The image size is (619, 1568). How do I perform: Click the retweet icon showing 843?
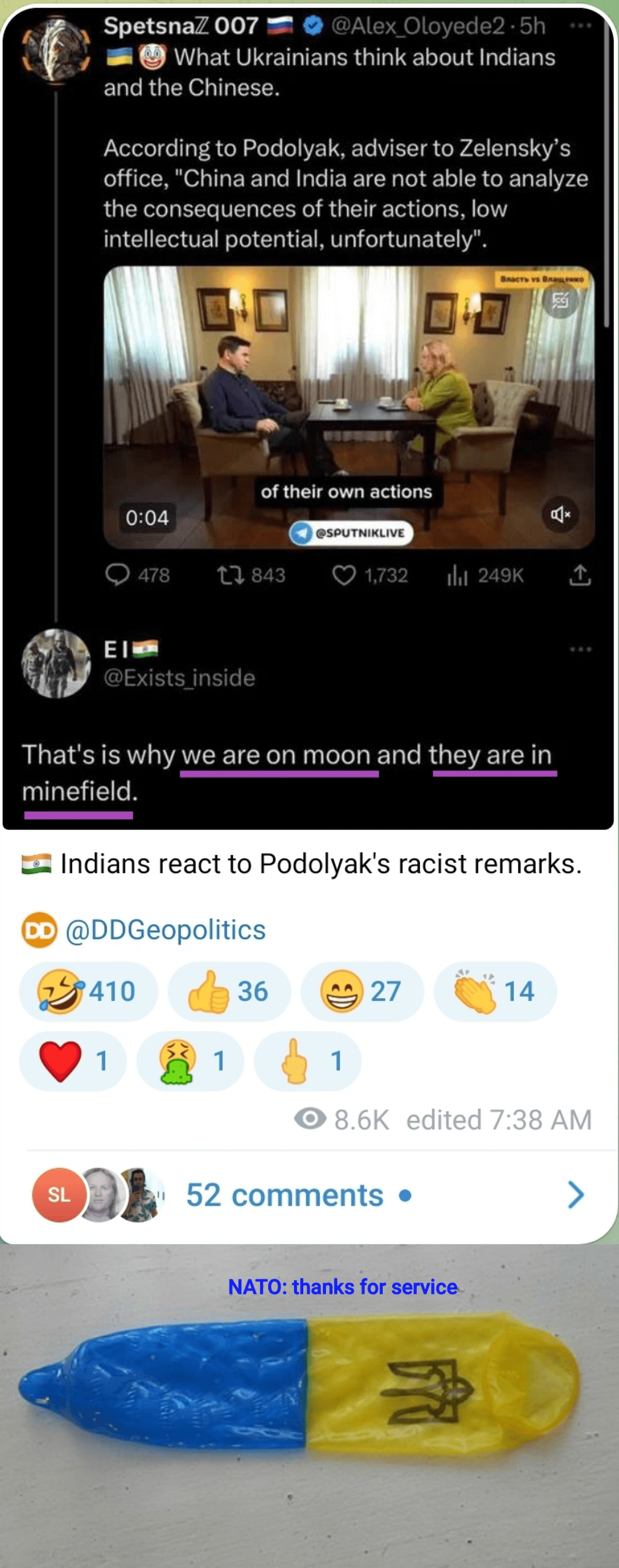click(x=231, y=574)
